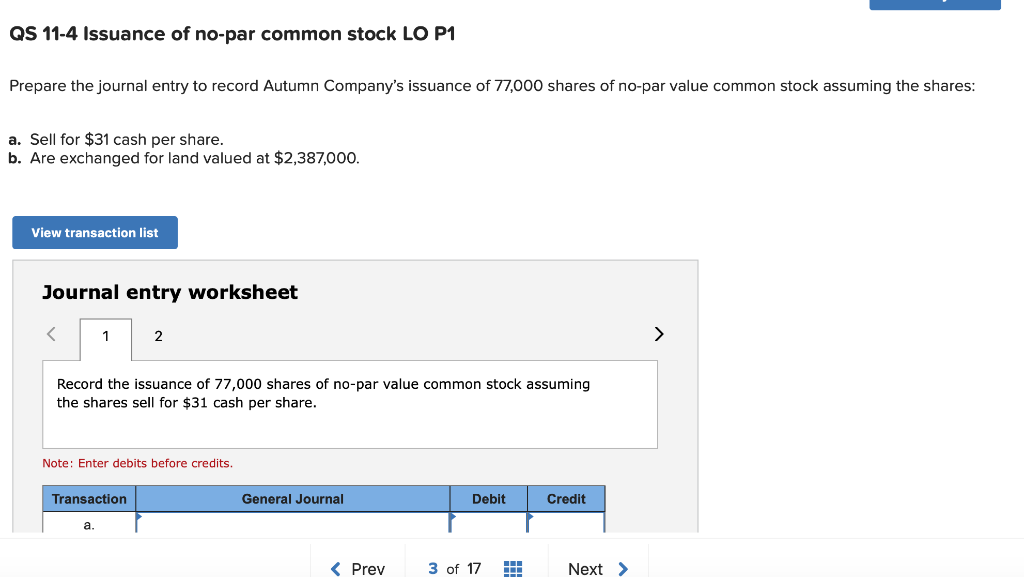Click the blue button at the top right
Image resolution: width=1024 pixels, height=577 pixels.
935,5
